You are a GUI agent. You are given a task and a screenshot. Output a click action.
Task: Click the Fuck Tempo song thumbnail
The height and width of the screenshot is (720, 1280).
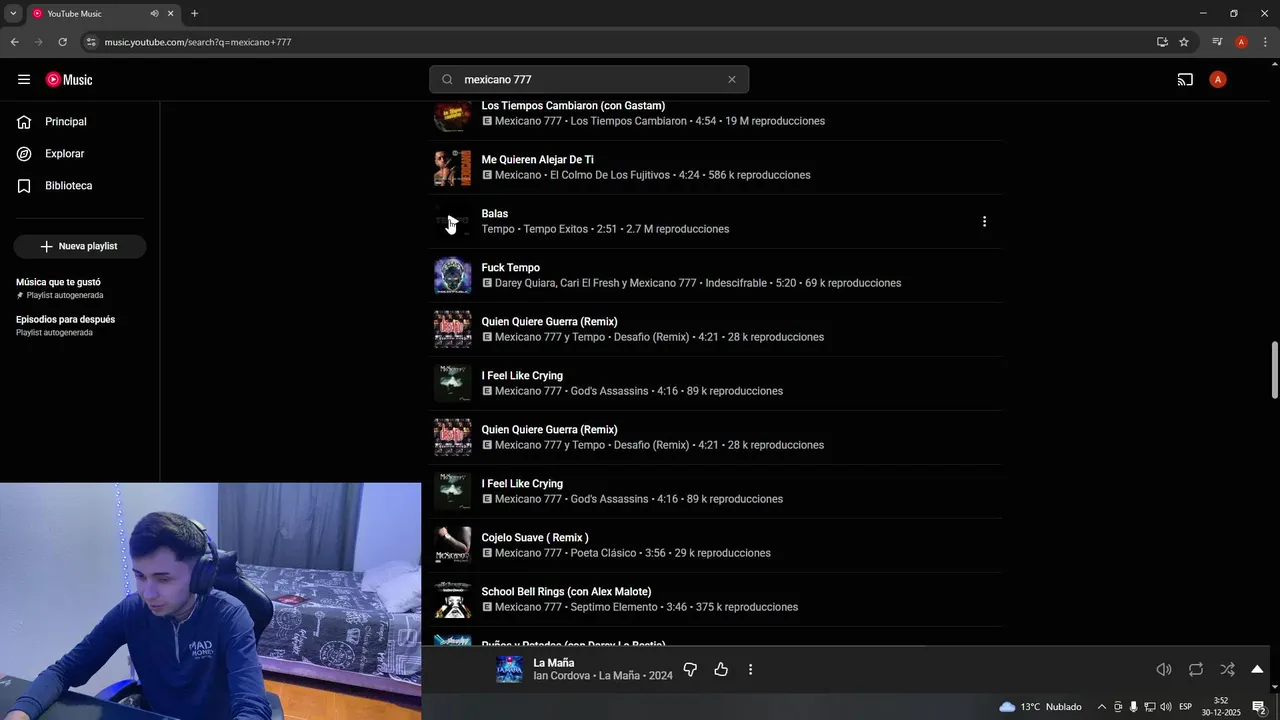click(452, 276)
